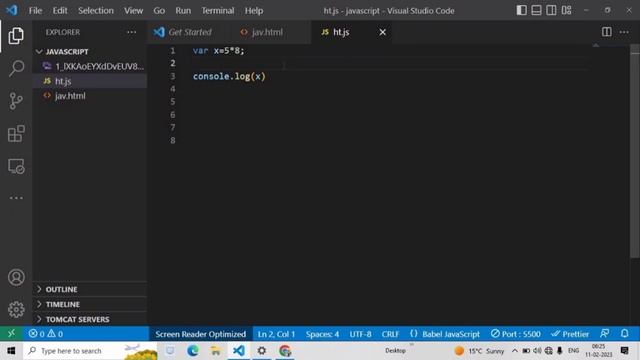640x360 pixels.
Task: Toggle the bottom panel layout icon
Action: [536, 10]
